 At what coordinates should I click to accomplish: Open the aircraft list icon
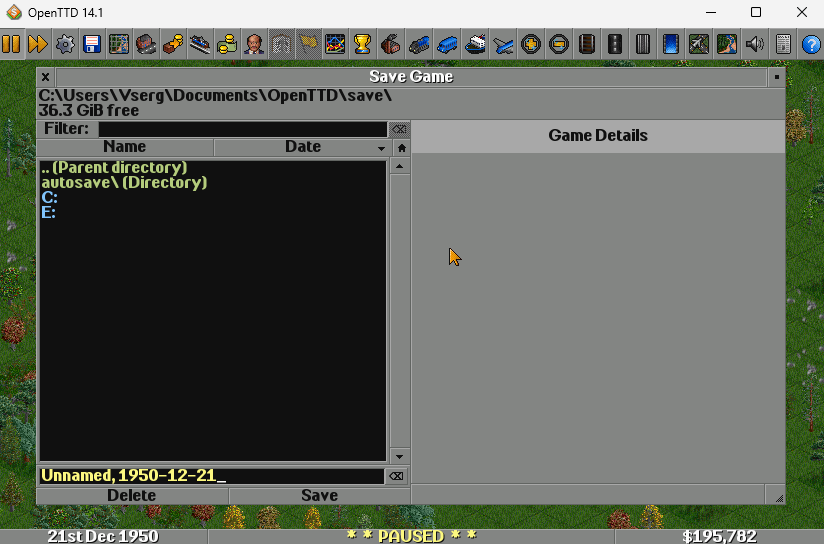coord(503,44)
